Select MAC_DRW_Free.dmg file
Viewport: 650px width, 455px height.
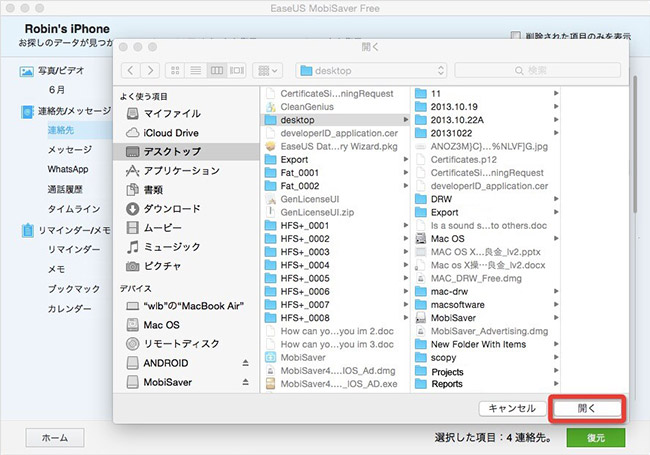pos(486,278)
